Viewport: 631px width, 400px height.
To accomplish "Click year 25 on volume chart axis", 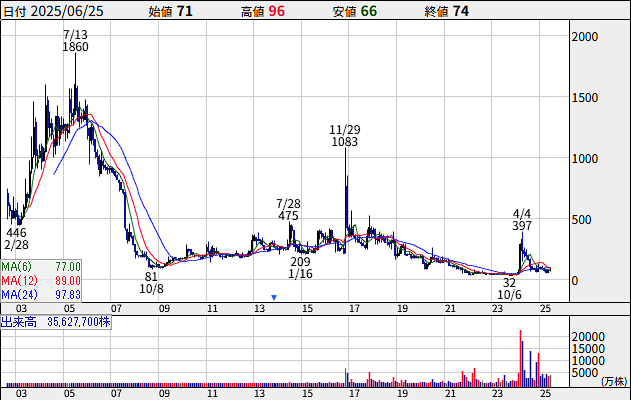I will click(x=545, y=393).
